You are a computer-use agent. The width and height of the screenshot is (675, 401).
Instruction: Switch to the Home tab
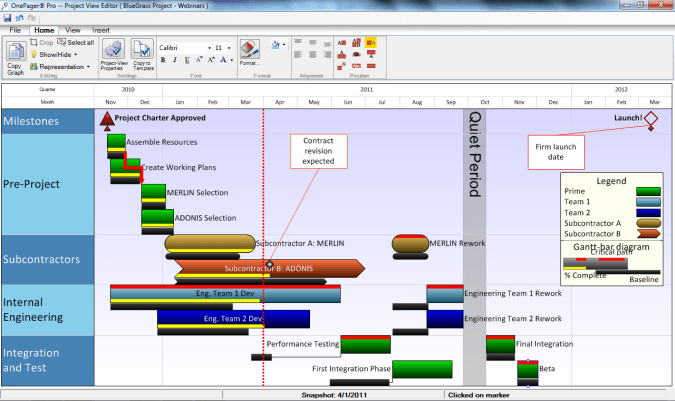(x=44, y=30)
